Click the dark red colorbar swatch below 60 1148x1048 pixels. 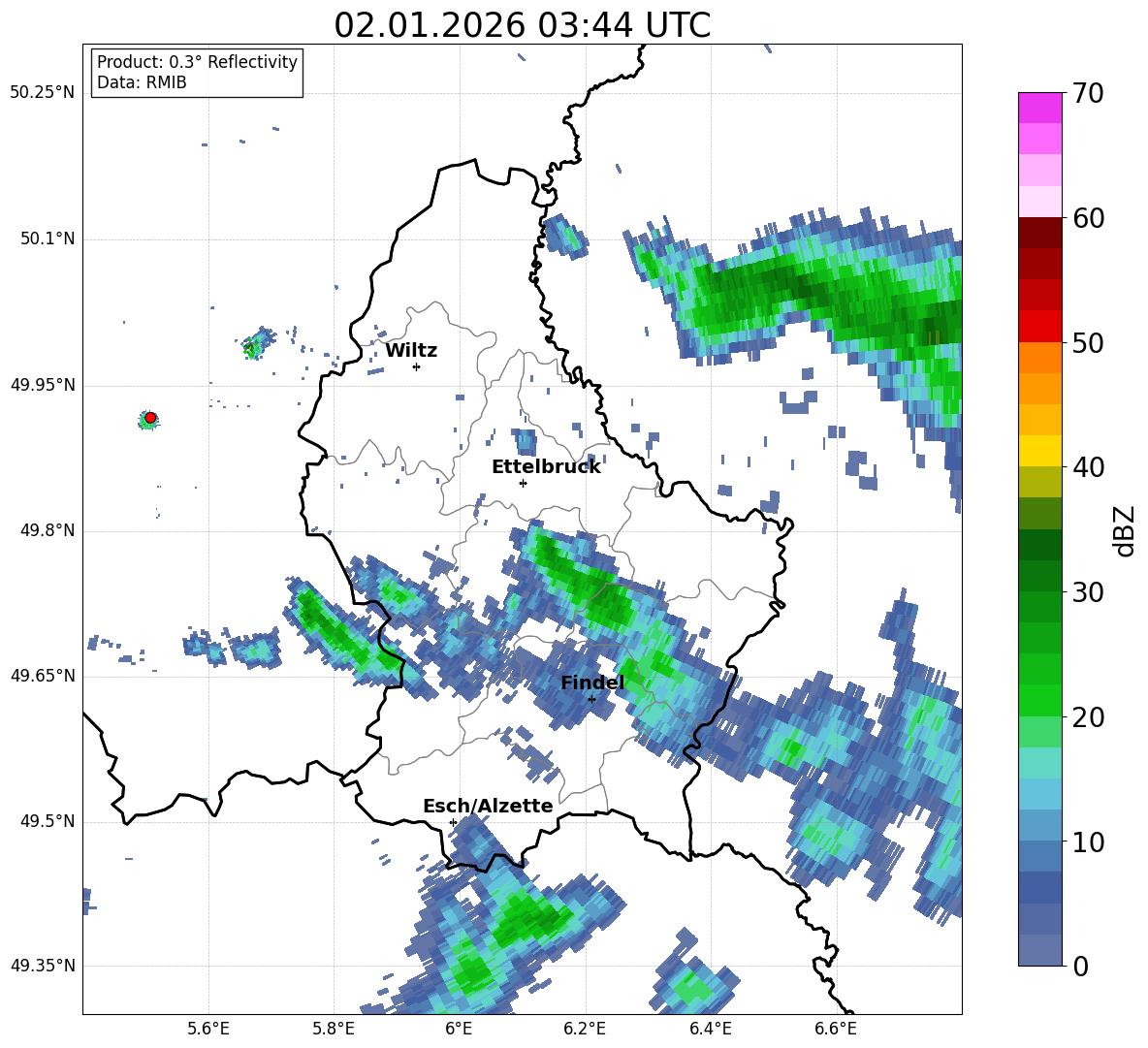pos(1039,233)
